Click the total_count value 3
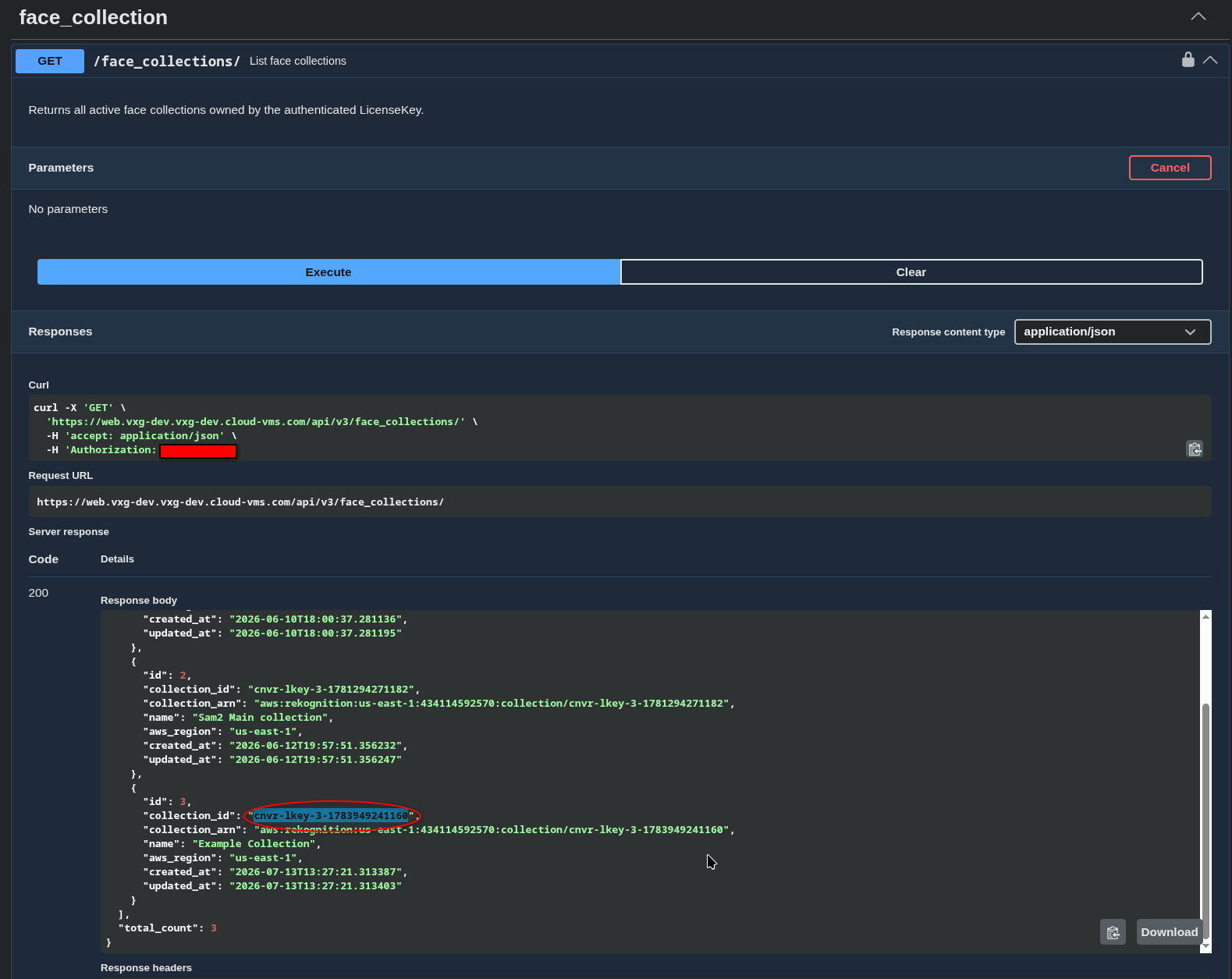Image resolution: width=1232 pixels, height=979 pixels. pyautogui.click(x=214, y=928)
